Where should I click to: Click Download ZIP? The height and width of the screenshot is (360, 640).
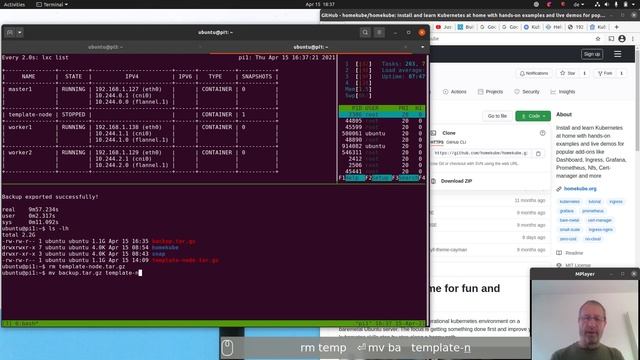coord(456,181)
